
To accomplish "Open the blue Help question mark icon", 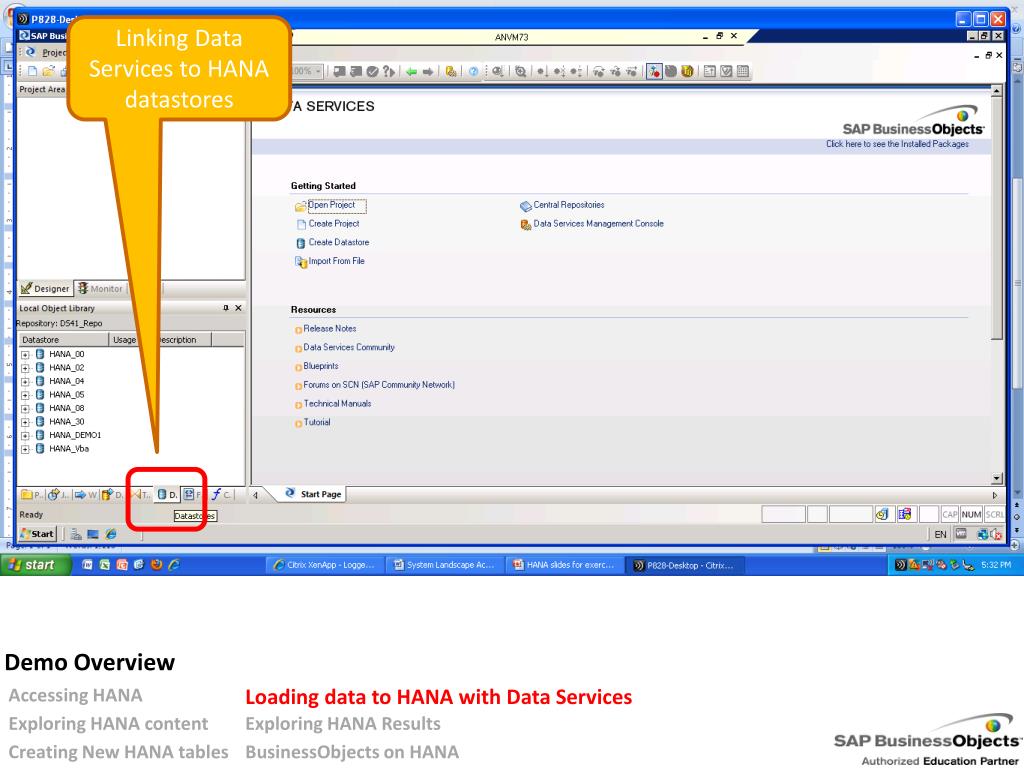I will point(473,72).
